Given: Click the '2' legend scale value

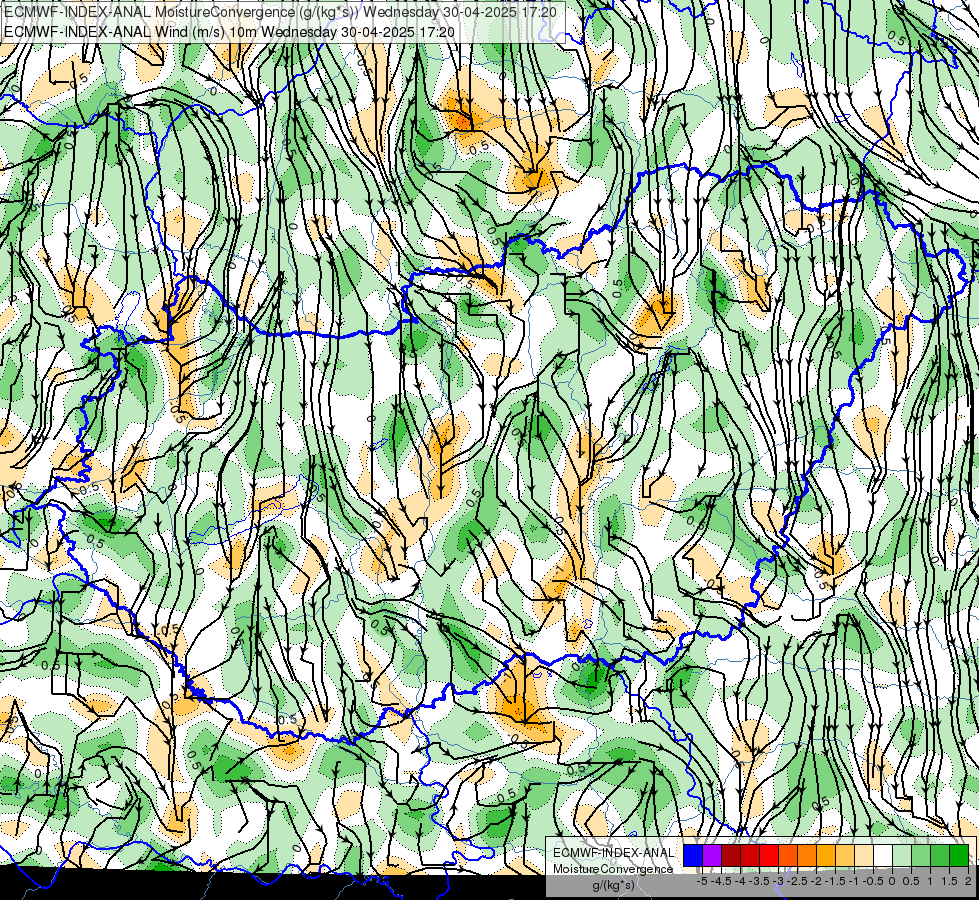Looking at the screenshot, I should tap(968, 881).
